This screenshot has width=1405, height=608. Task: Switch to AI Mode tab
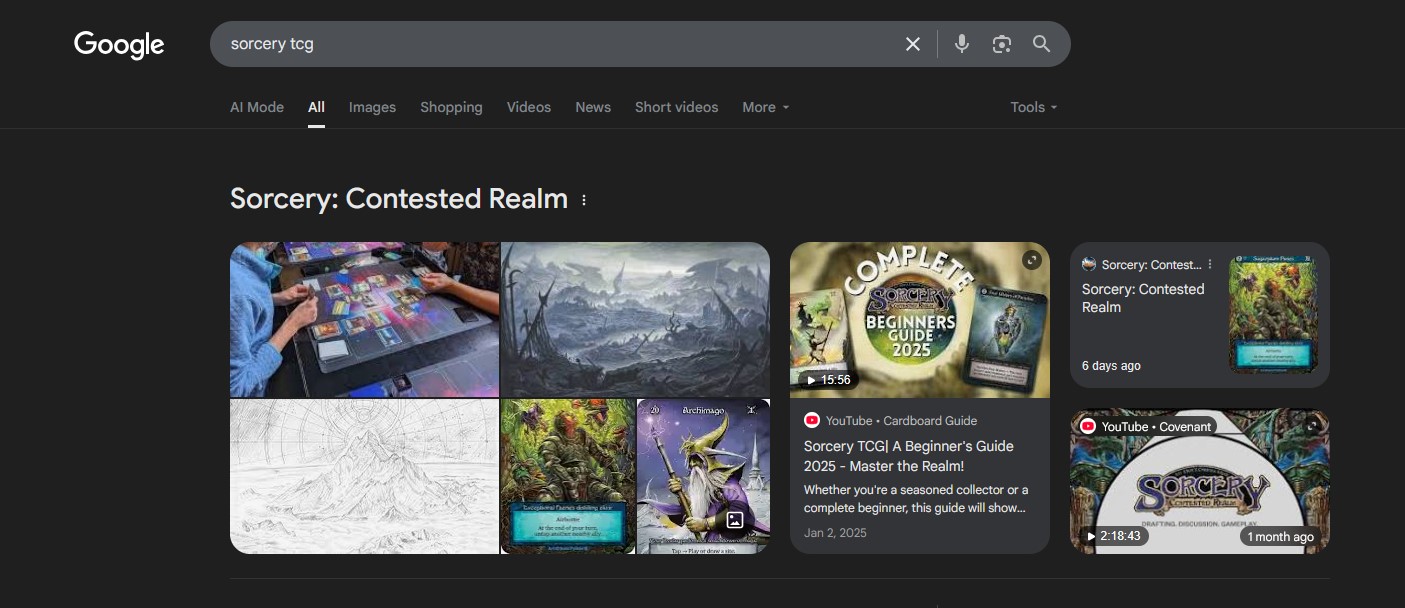(257, 107)
